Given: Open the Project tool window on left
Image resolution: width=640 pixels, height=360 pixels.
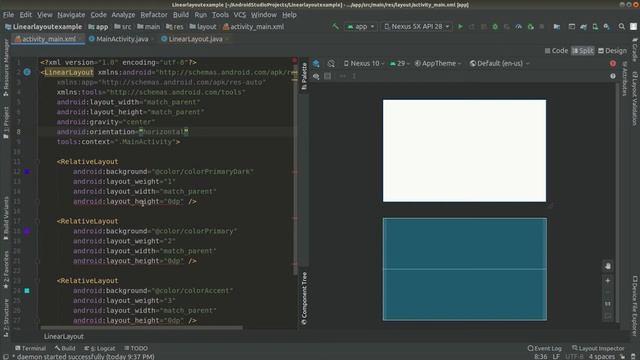Looking at the screenshot, I should pos(6,122).
